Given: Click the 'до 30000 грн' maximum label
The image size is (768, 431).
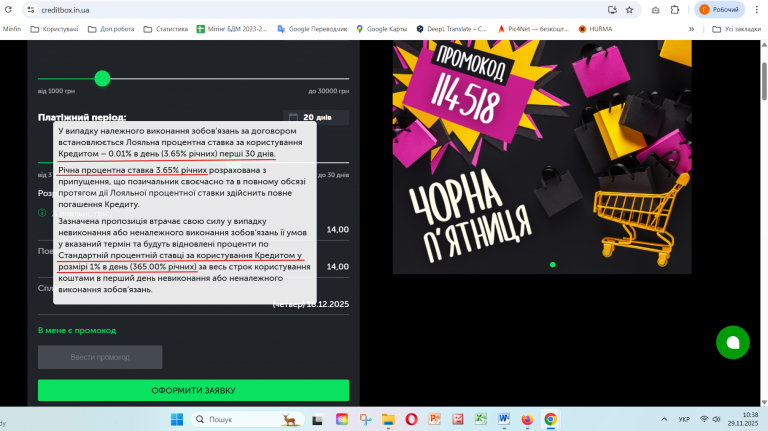Looking at the screenshot, I should [329, 91].
